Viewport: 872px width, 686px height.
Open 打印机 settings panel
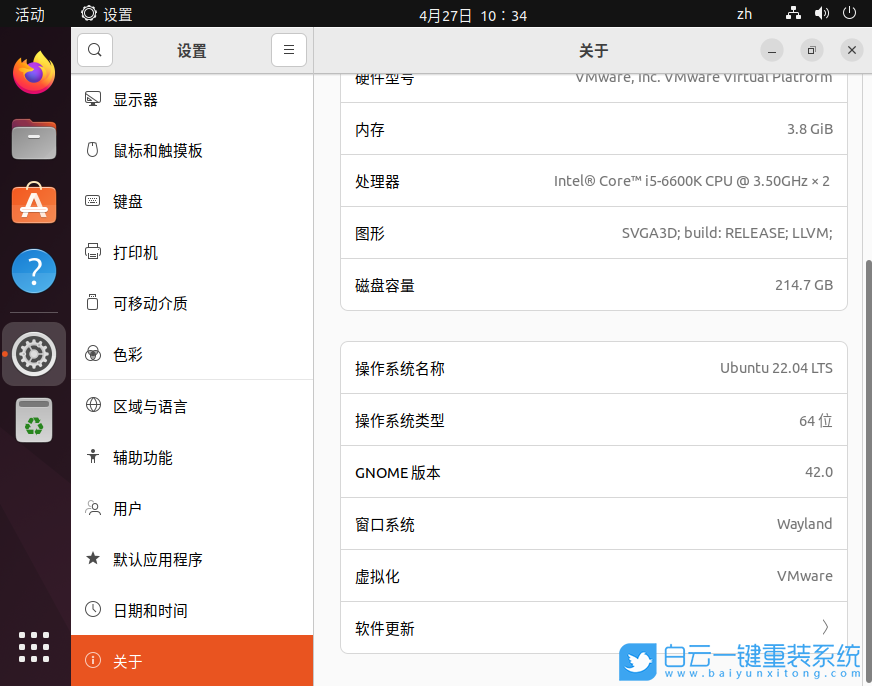click(x=135, y=252)
